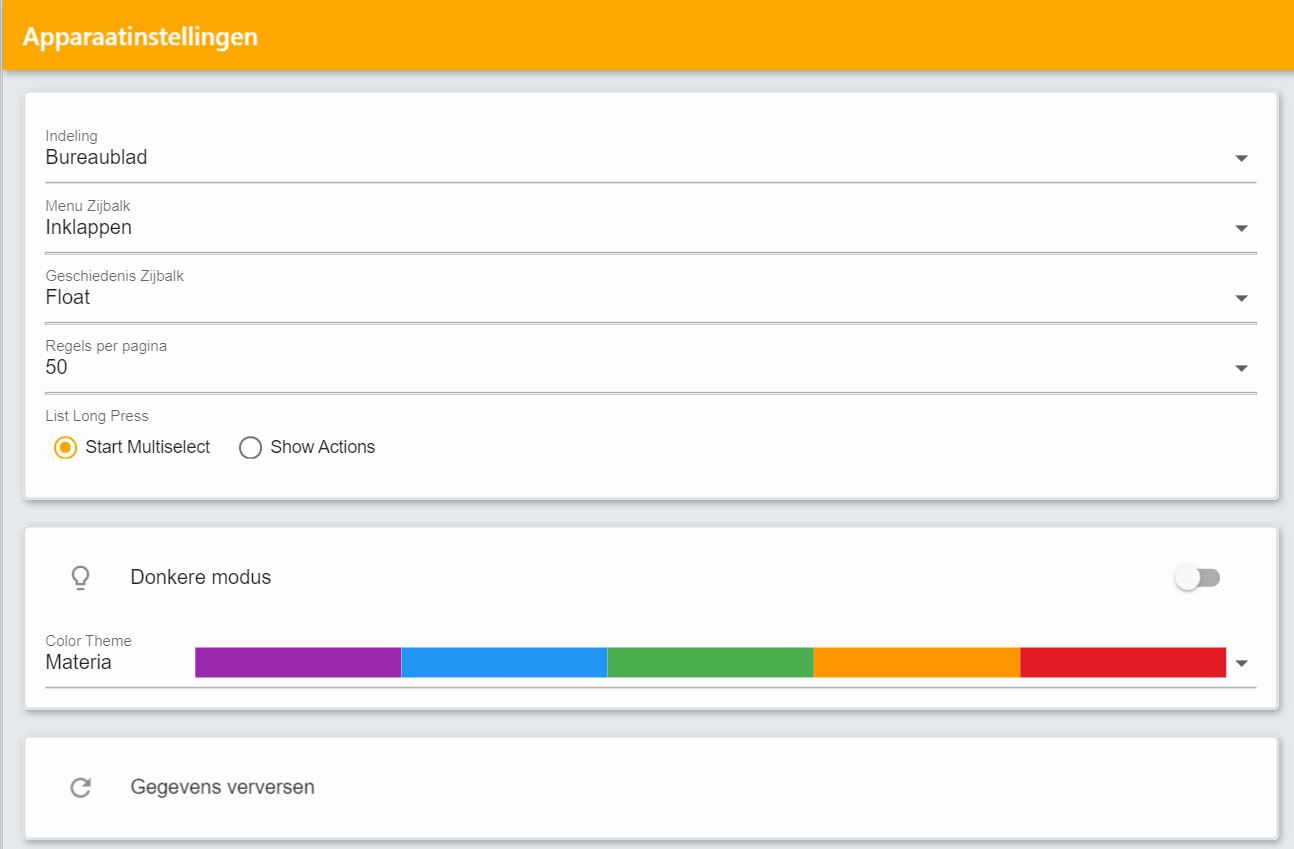Image resolution: width=1294 pixels, height=849 pixels.
Task: Click the Color Theme dropdown arrow
Action: click(x=1241, y=661)
